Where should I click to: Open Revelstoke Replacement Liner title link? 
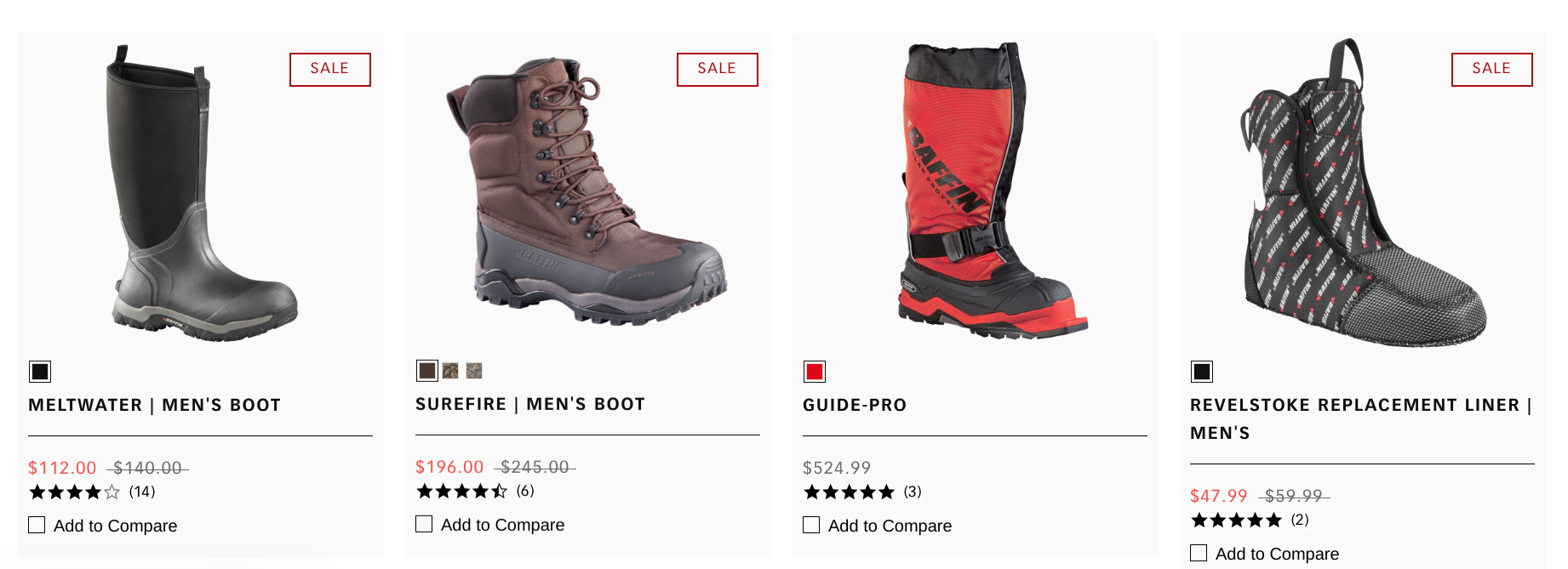pyautogui.click(x=1360, y=406)
